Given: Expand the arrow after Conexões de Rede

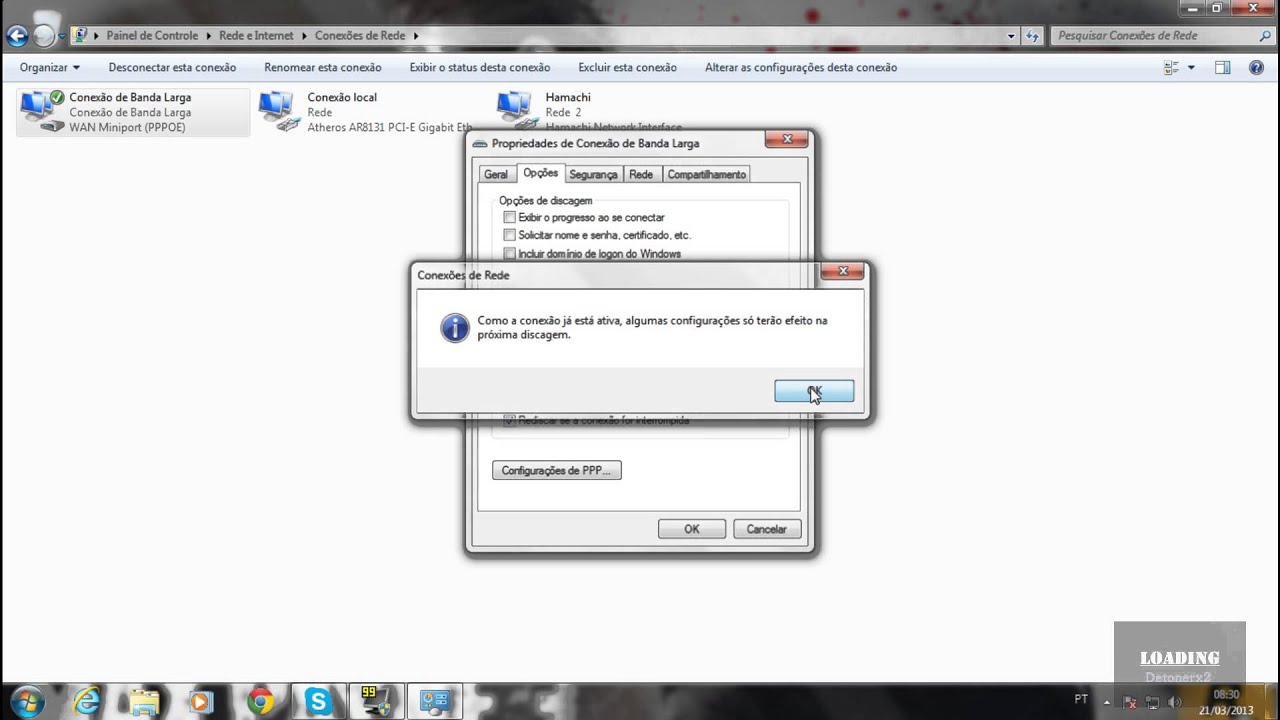Looking at the screenshot, I should pyautogui.click(x=416, y=36).
